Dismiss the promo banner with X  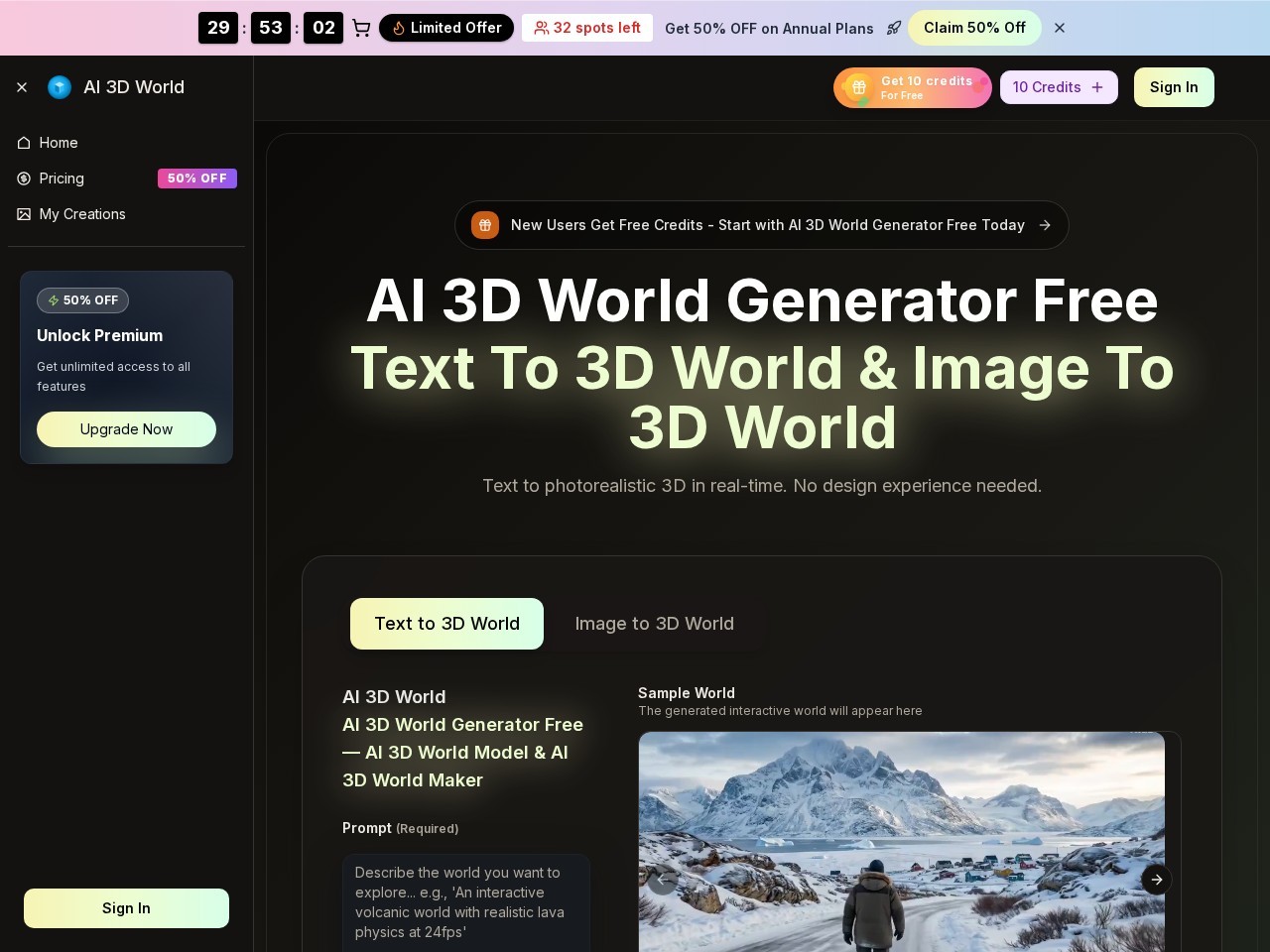tap(1060, 28)
